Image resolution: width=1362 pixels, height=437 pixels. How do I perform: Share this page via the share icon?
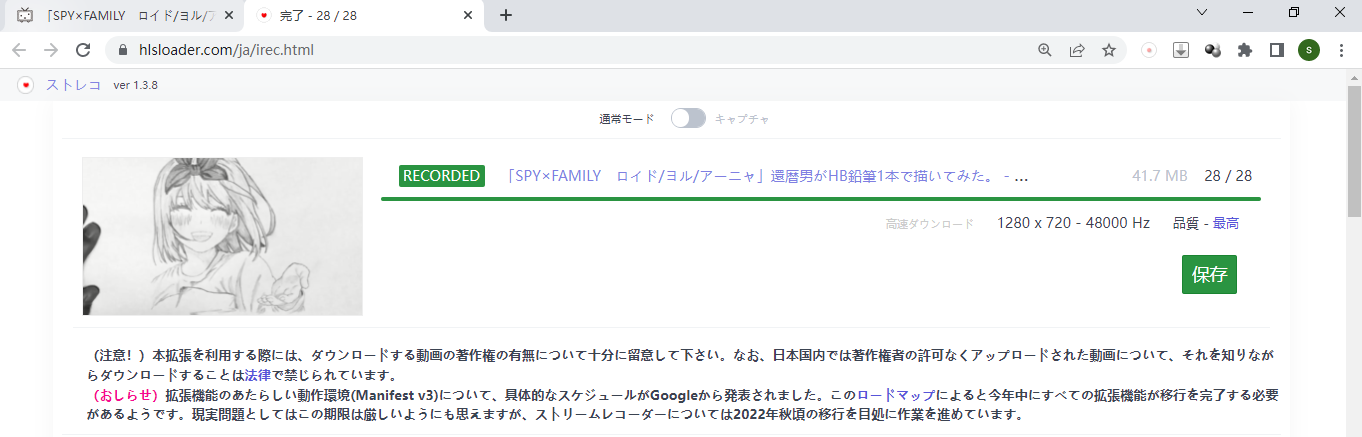[x=1077, y=50]
